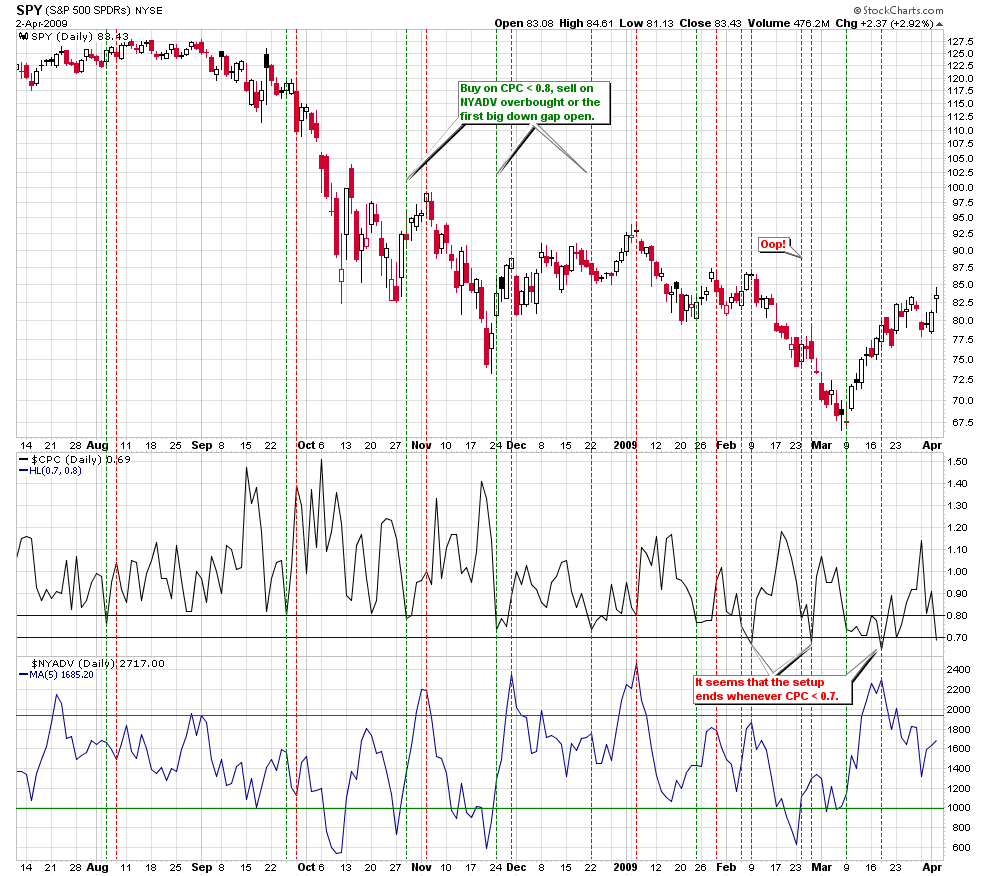Click the 'Volume 476.2M' value in the header
This screenshot has width=990, height=876.
[789, 23]
